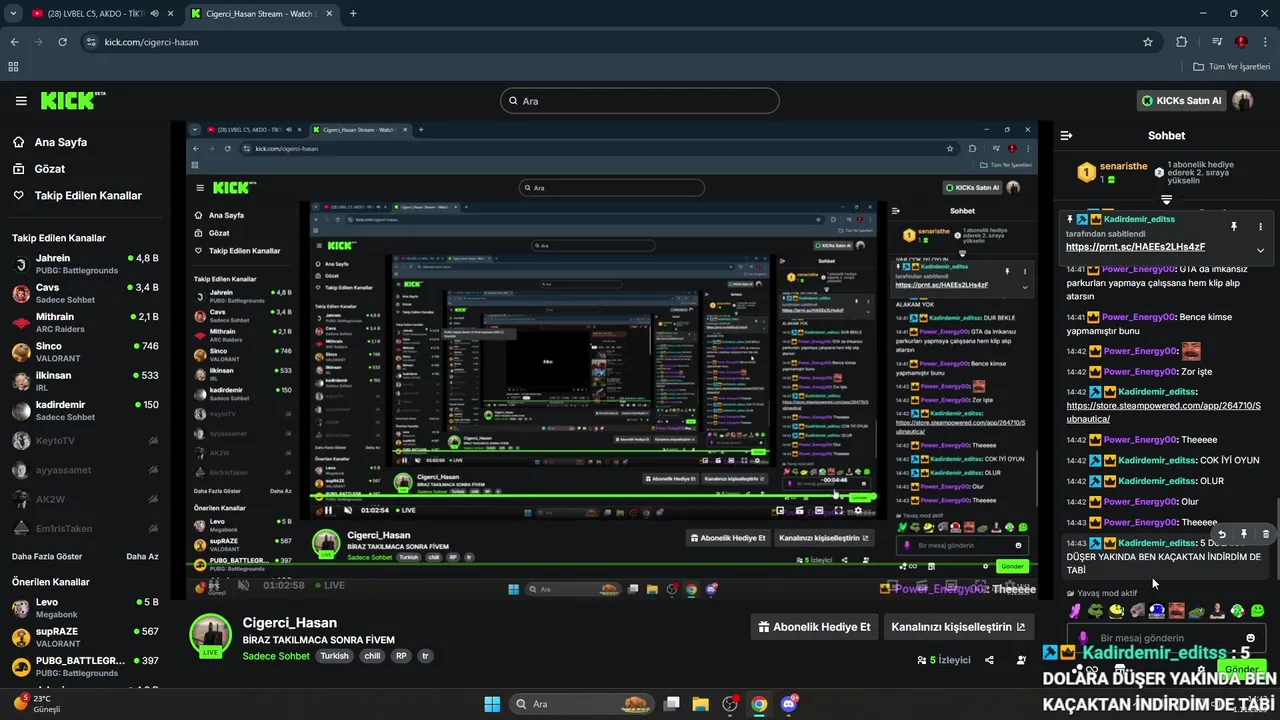Image resolution: width=1280 pixels, height=720 pixels.
Task: Collapse the chat panel arrow icon
Action: tap(1066, 135)
